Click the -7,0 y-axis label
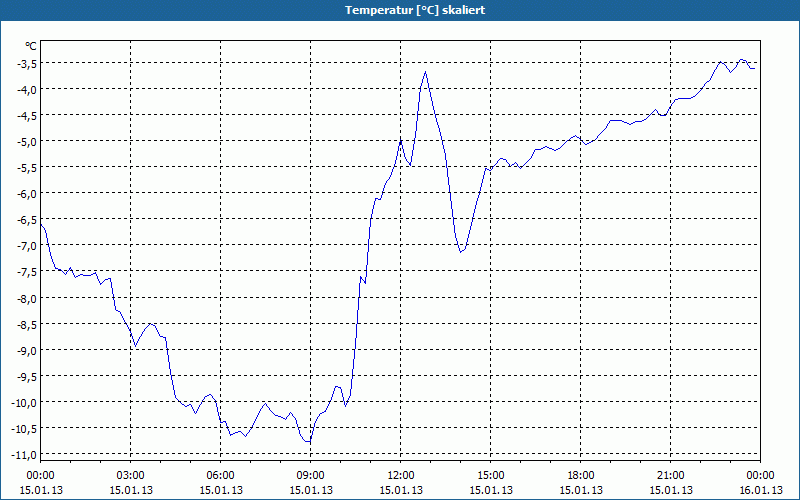The width and height of the screenshot is (800, 500). 27,246
